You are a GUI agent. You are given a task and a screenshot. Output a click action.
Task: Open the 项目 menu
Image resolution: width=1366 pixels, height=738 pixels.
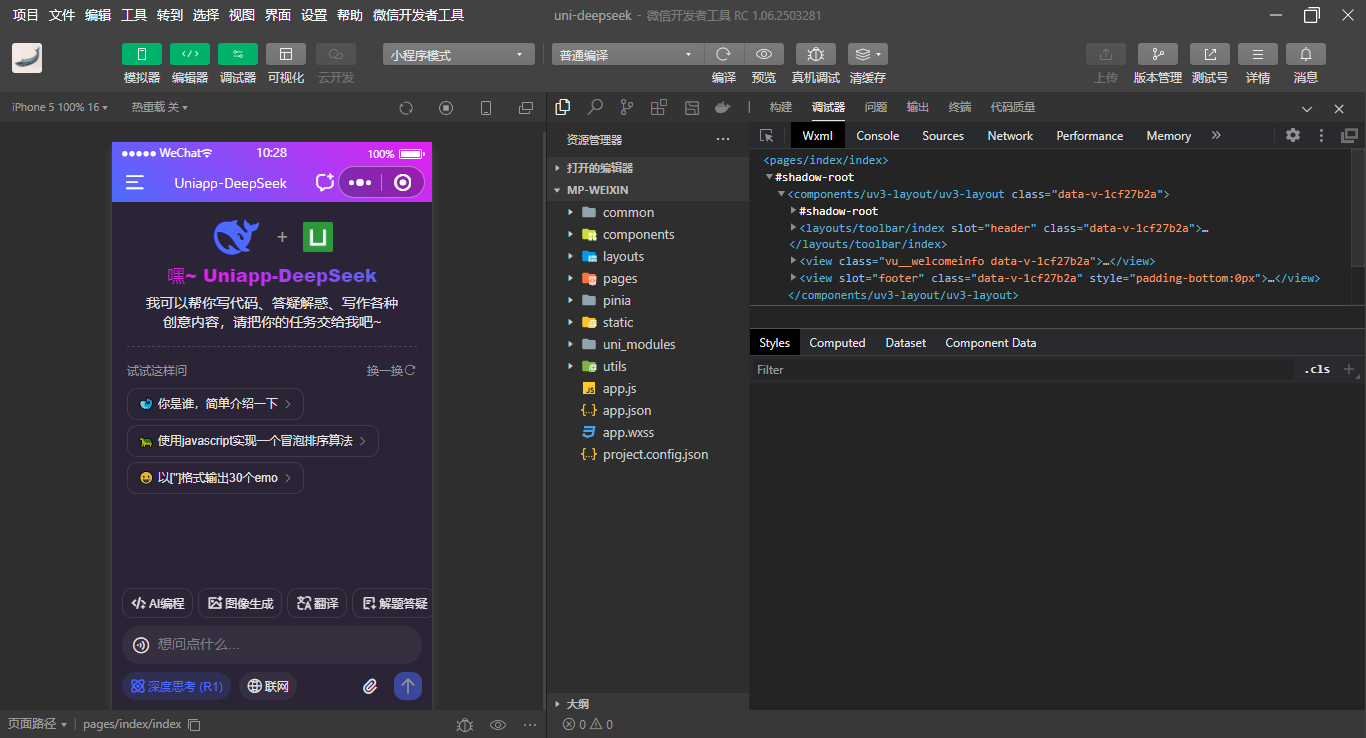(x=26, y=15)
